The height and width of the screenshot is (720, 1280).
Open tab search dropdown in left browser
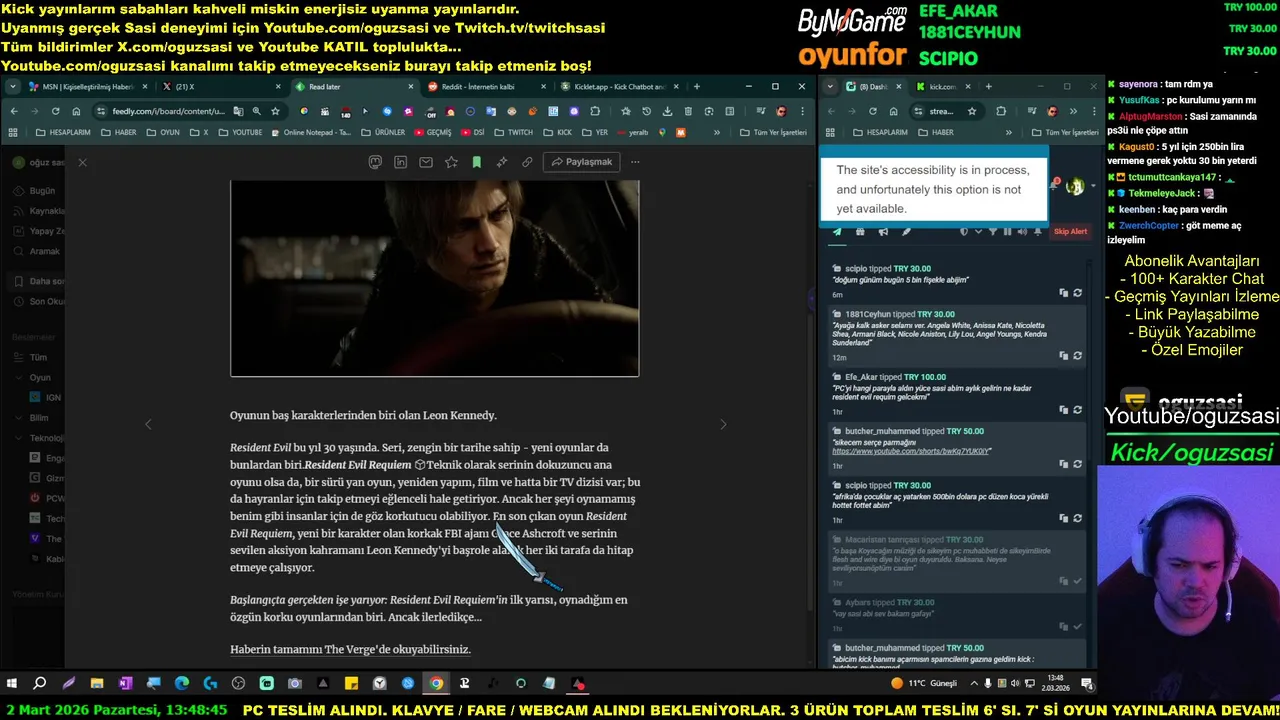pyautogui.click(x=13, y=87)
